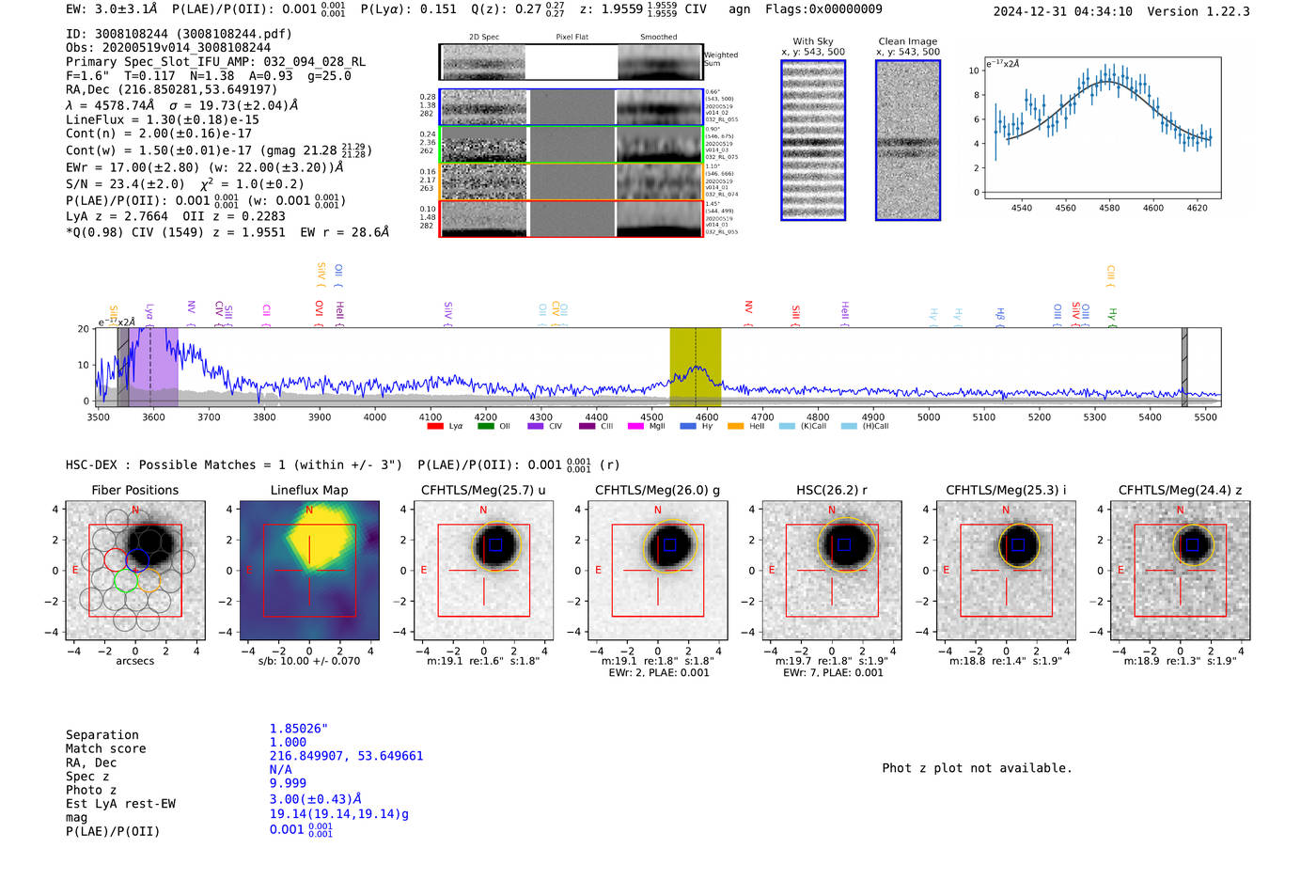The width and height of the screenshot is (1316, 896).
Task: Click the Clean Image panel
Action: pyautogui.click(x=908, y=140)
